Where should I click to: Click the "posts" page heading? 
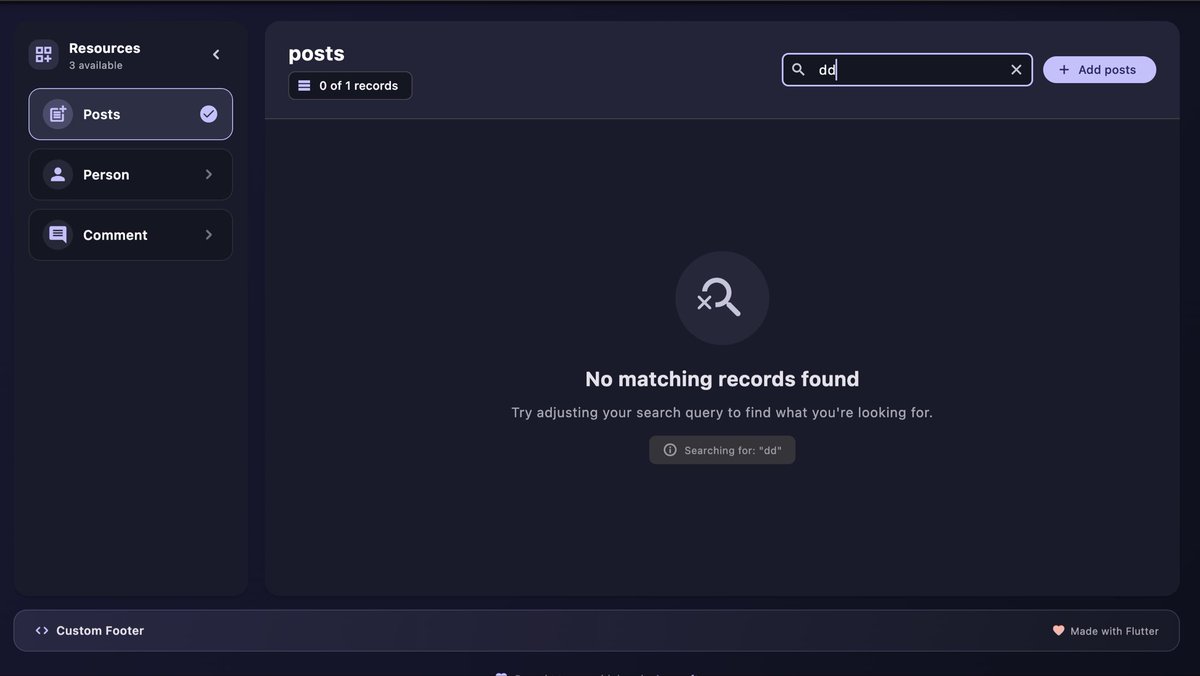click(316, 54)
